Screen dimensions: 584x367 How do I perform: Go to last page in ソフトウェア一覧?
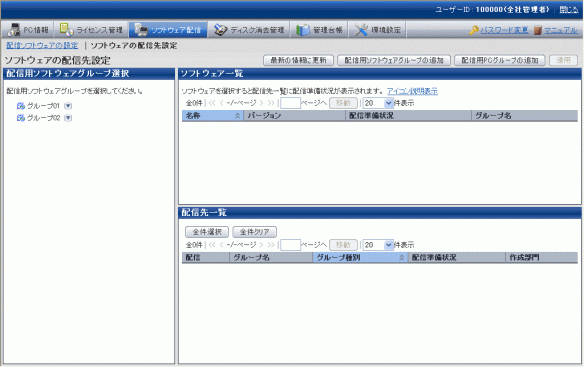click(x=271, y=103)
